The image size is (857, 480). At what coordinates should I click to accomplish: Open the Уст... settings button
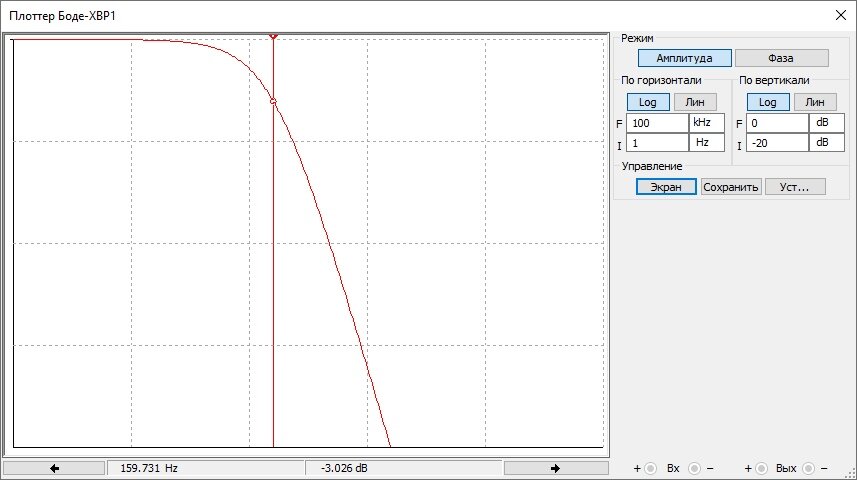point(795,187)
